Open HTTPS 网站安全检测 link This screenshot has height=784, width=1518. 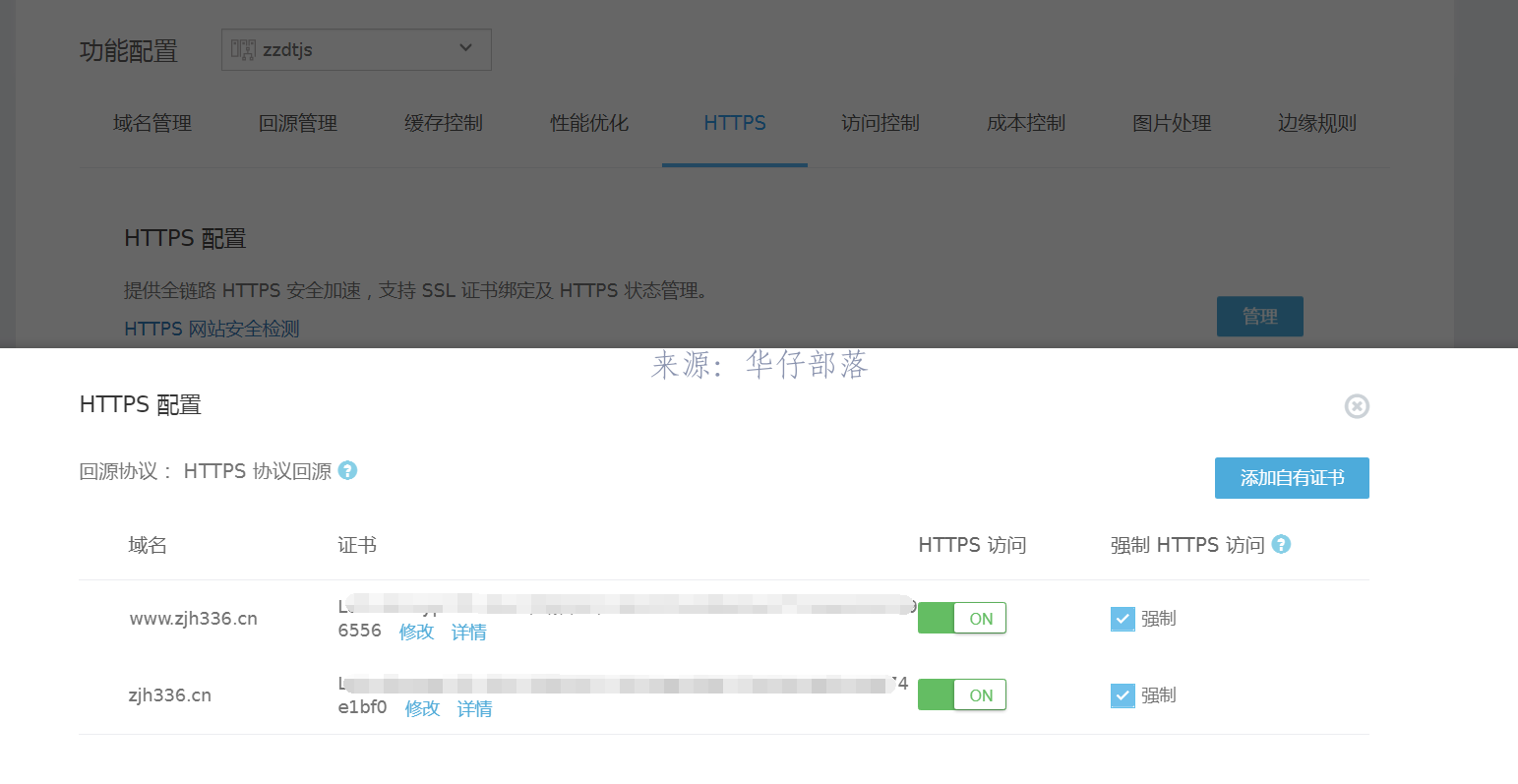pyautogui.click(x=212, y=329)
